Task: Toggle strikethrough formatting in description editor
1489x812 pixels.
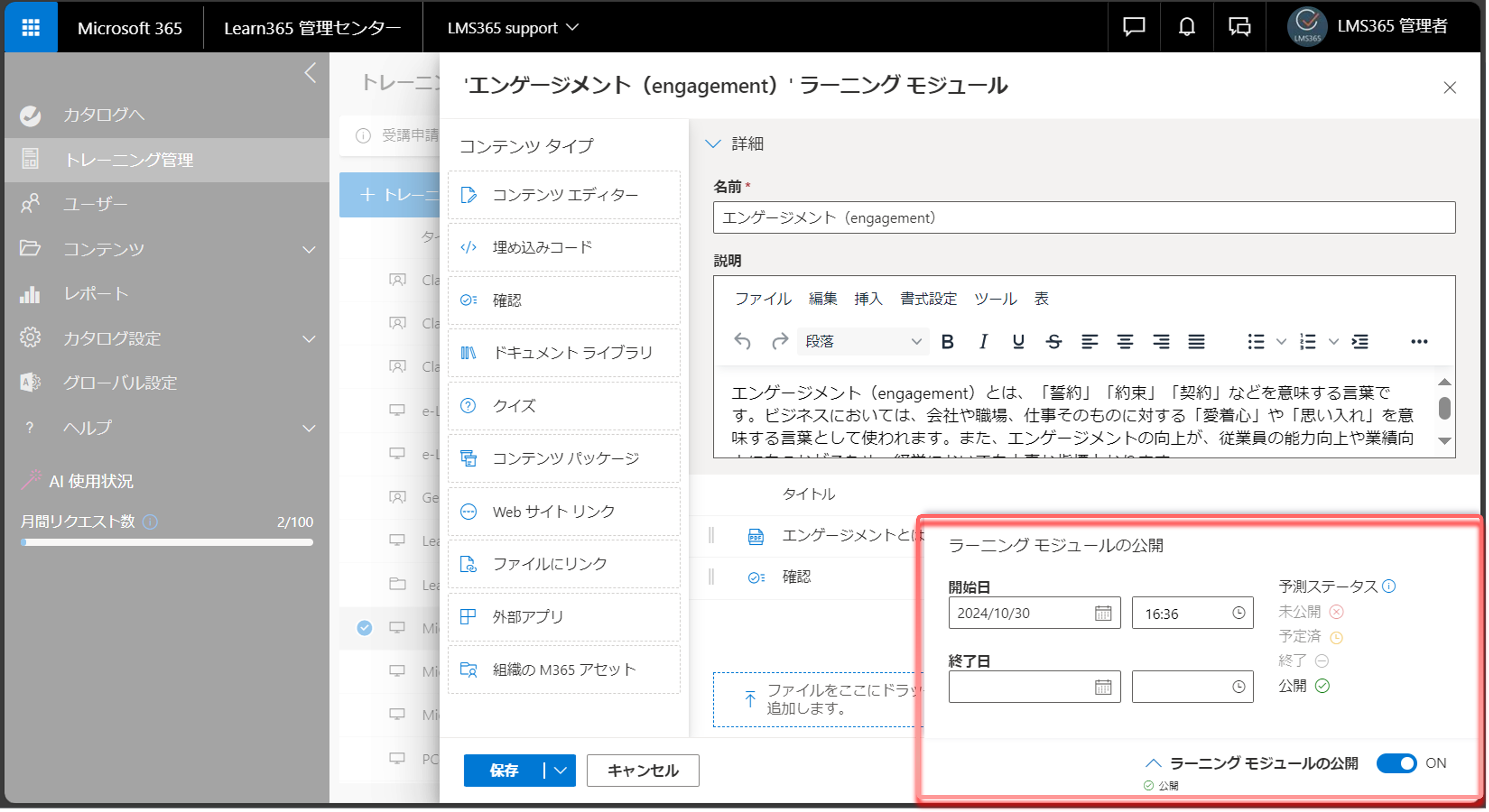Action: (1054, 342)
